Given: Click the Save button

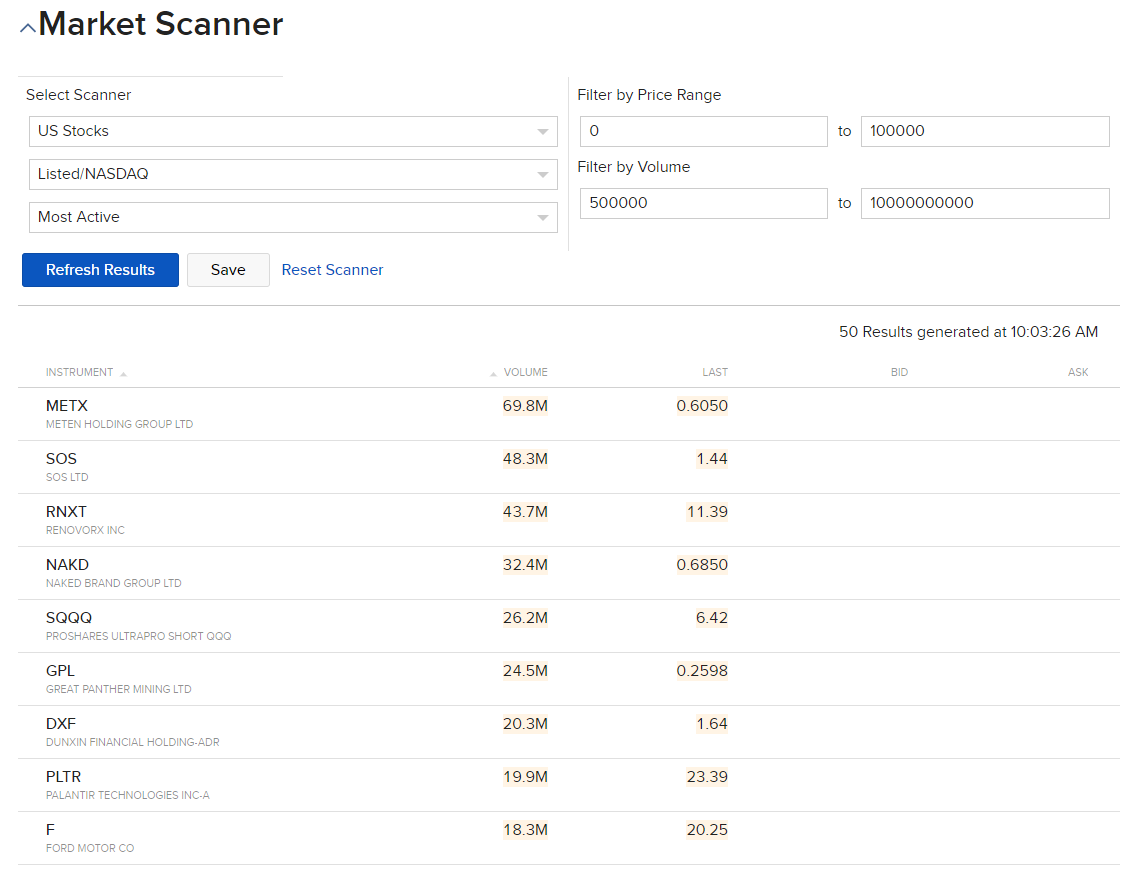Looking at the screenshot, I should pyautogui.click(x=228, y=270).
